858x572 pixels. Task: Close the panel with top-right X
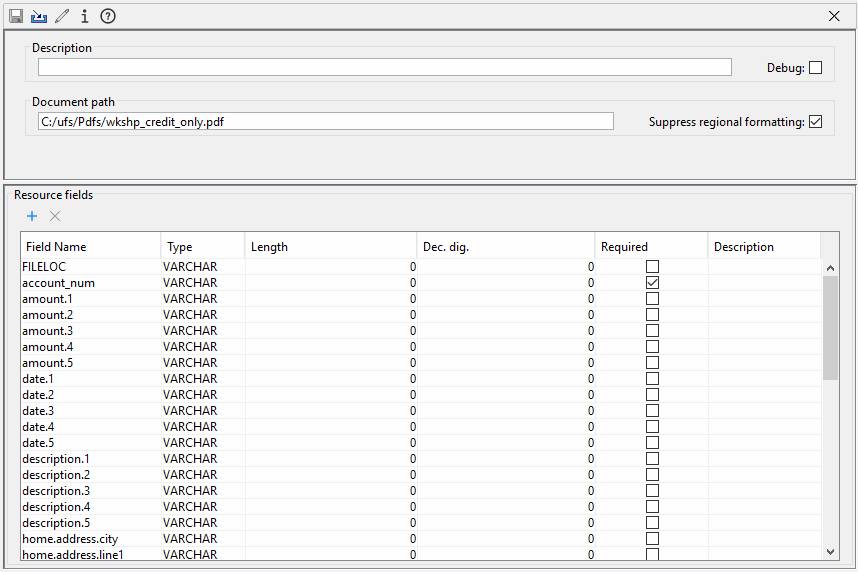pyautogui.click(x=835, y=16)
